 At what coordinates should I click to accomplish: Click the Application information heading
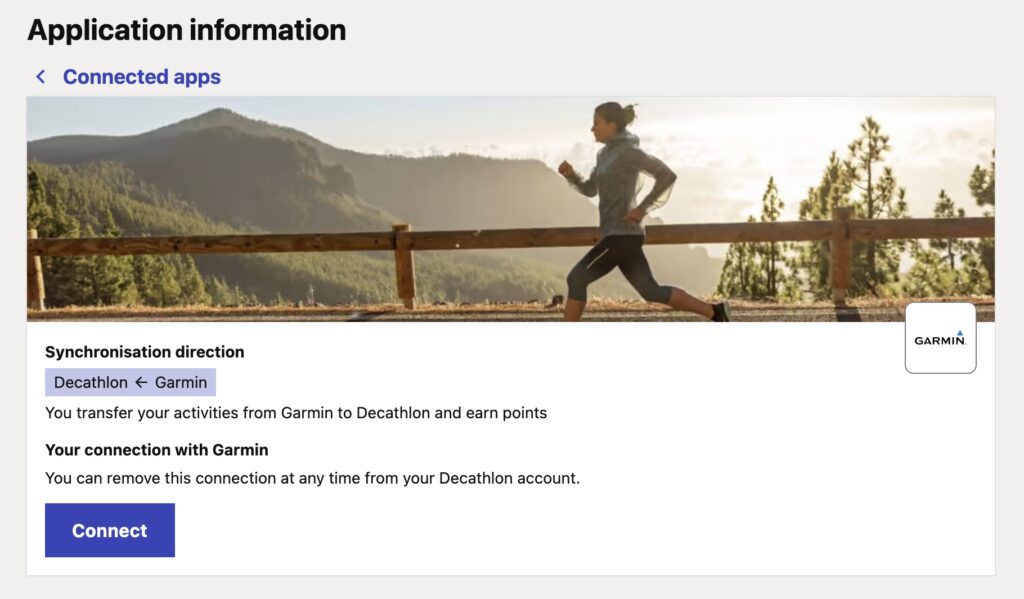[x=186, y=30]
